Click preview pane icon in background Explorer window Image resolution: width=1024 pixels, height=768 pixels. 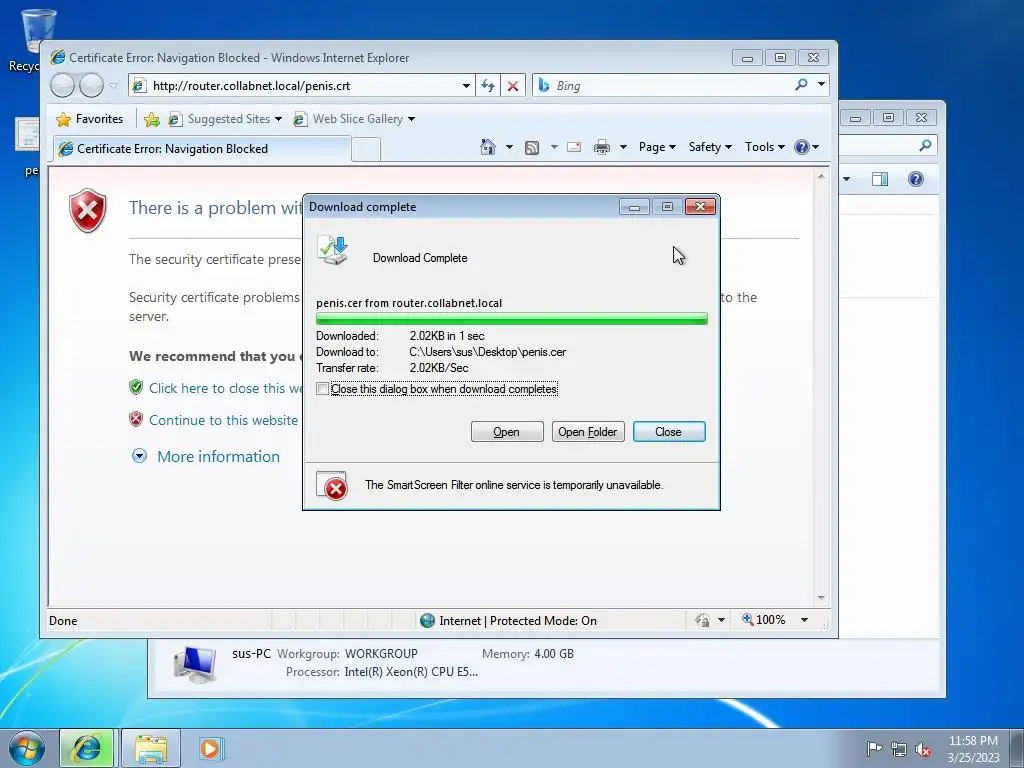click(880, 179)
